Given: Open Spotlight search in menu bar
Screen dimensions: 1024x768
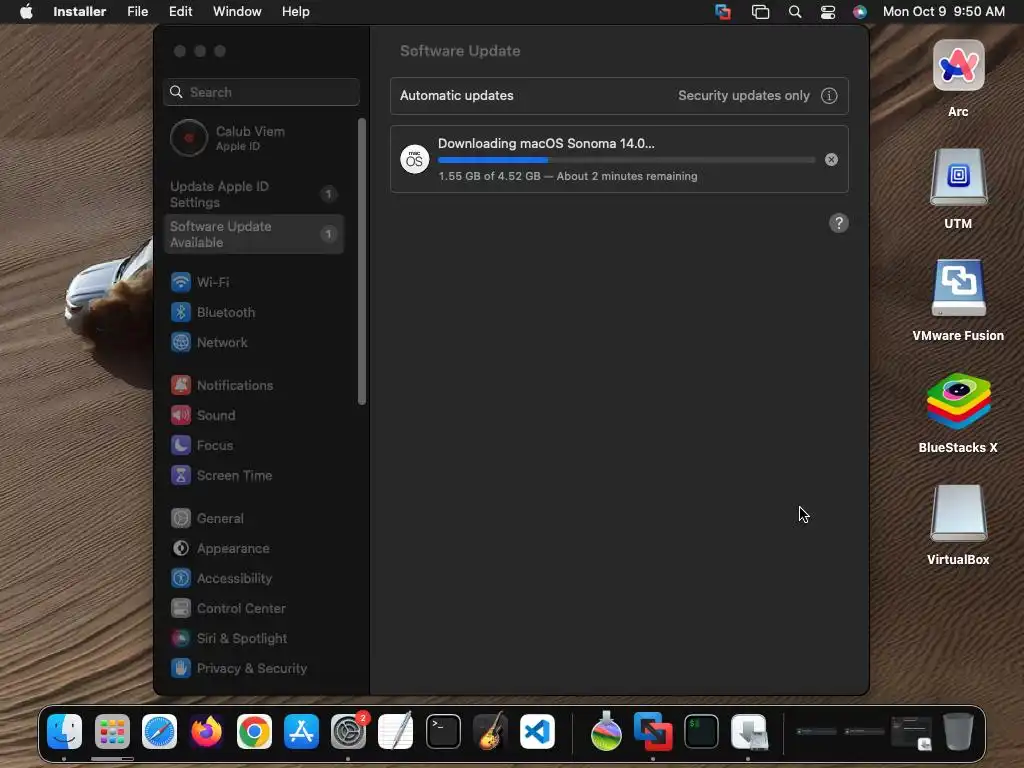Looking at the screenshot, I should [x=795, y=12].
